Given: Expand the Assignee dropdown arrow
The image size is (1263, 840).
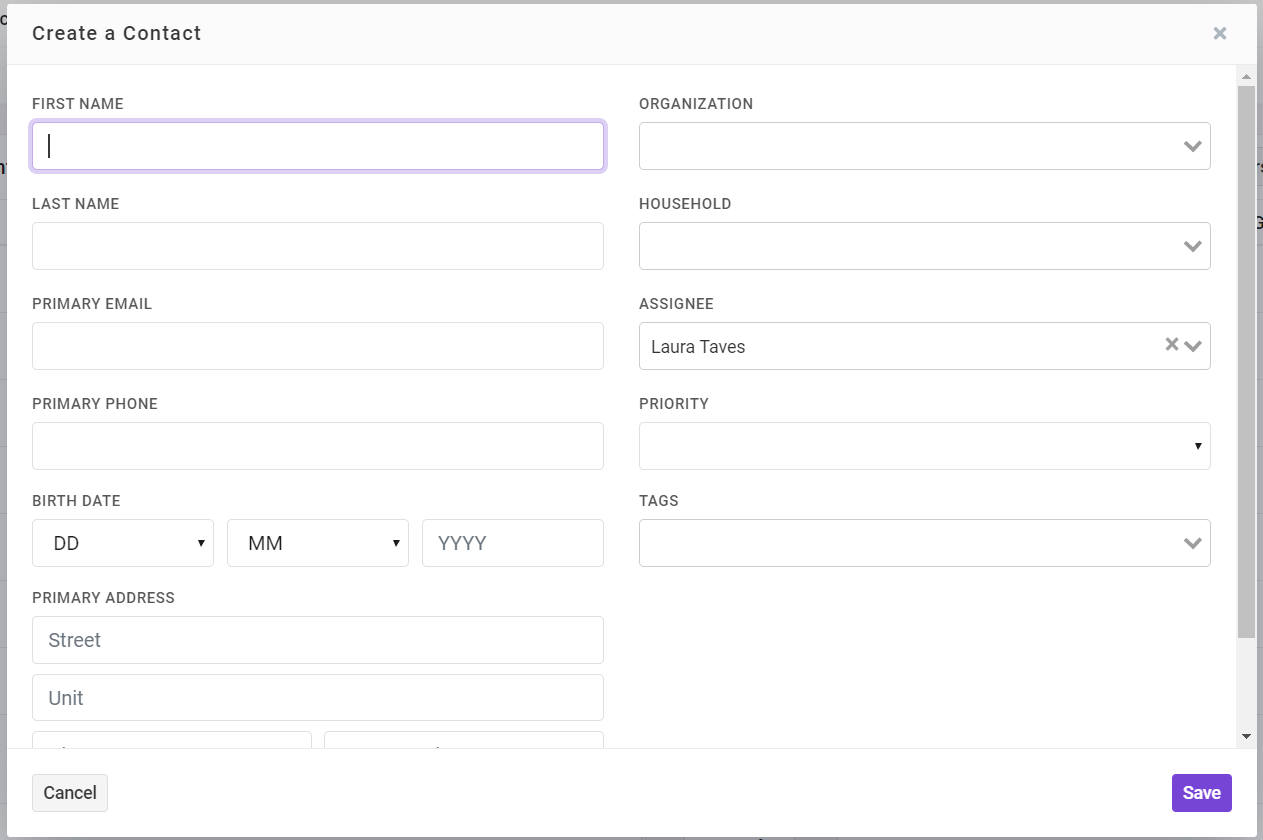Looking at the screenshot, I should click(1192, 346).
